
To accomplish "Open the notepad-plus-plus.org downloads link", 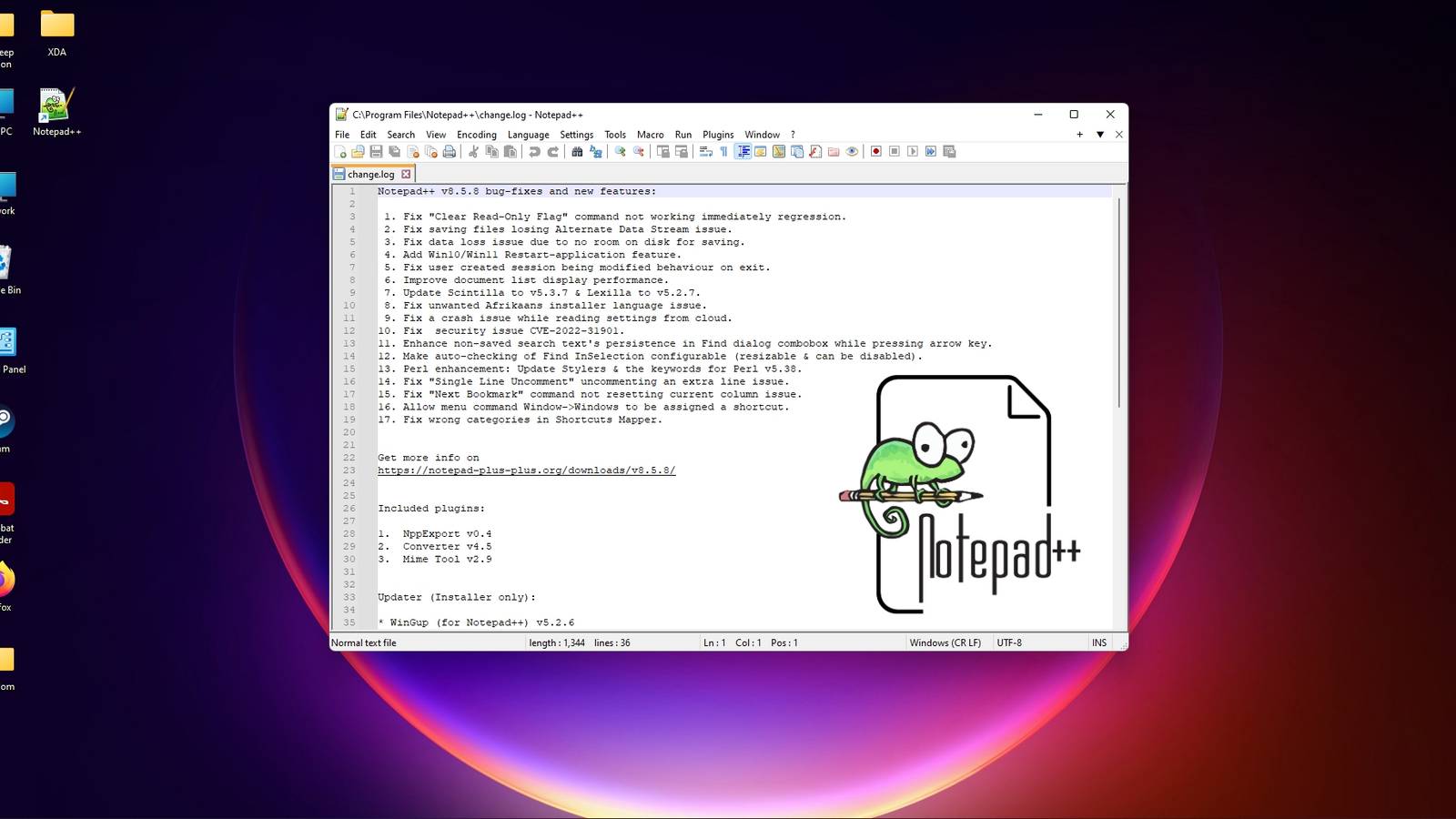I will click(x=526, y=470).
